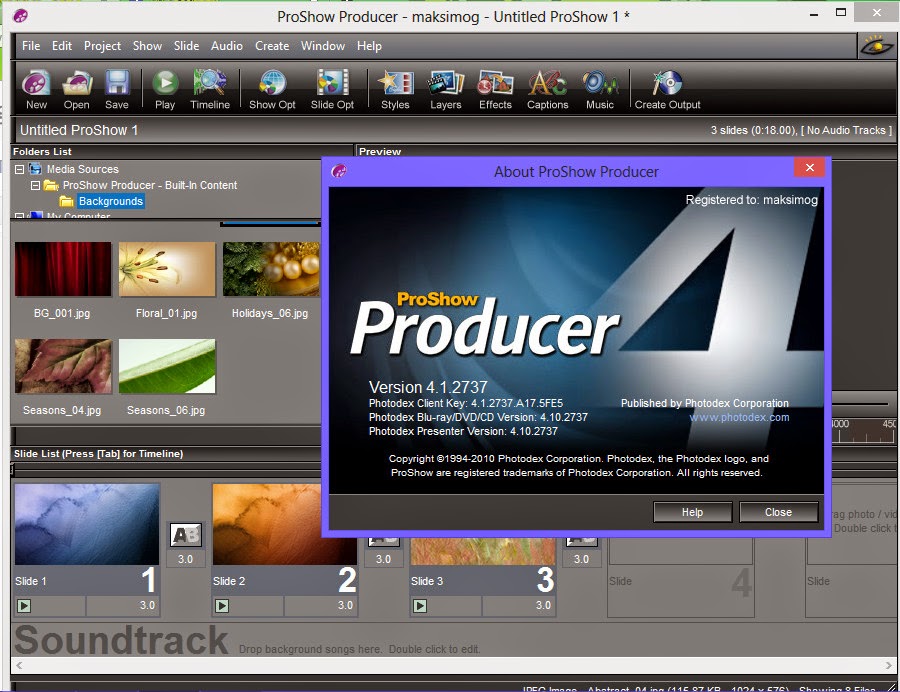Open the Audio menu

(x=227, y=46)
